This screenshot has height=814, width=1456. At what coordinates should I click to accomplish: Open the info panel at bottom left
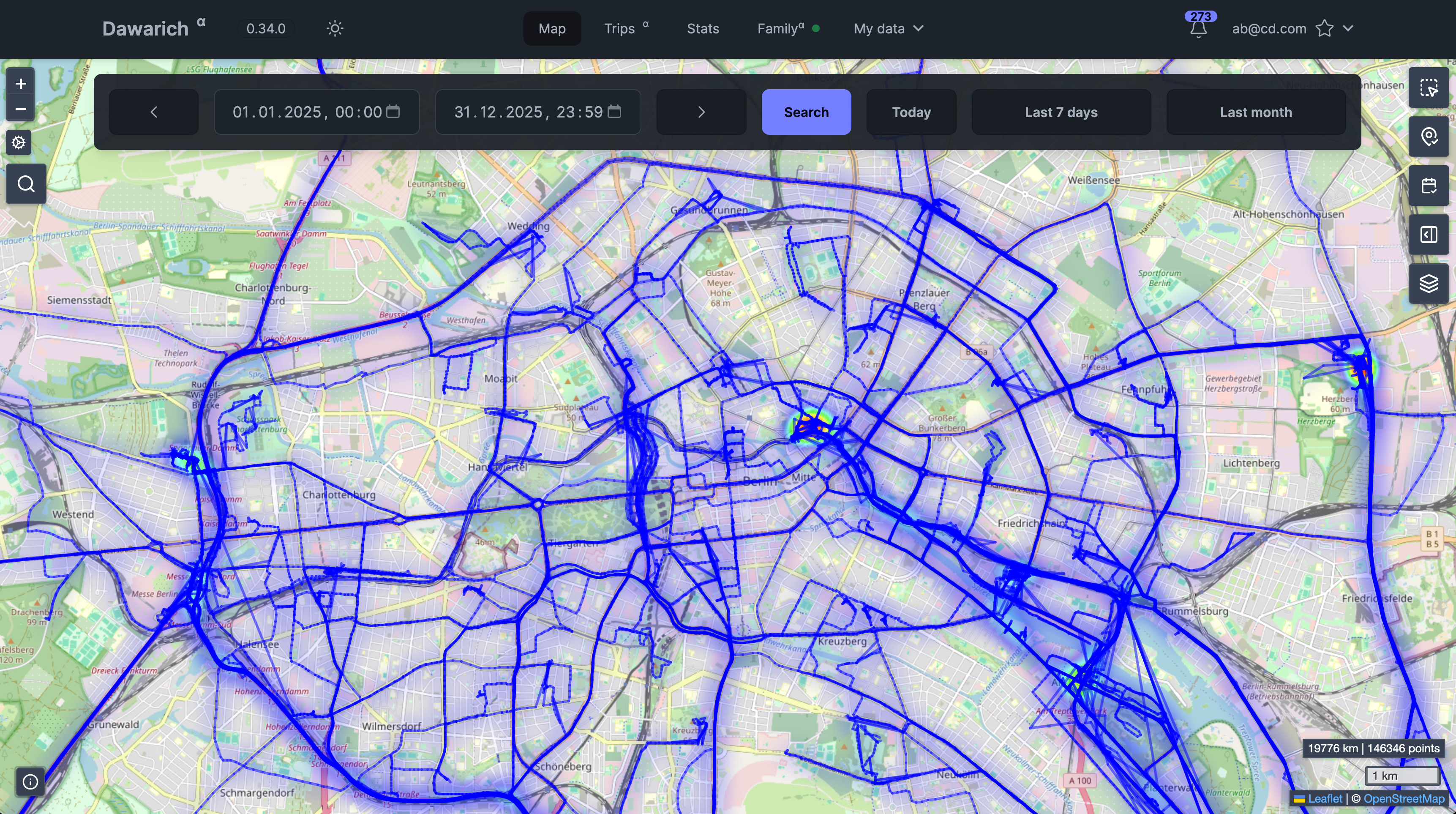point(30,782)
